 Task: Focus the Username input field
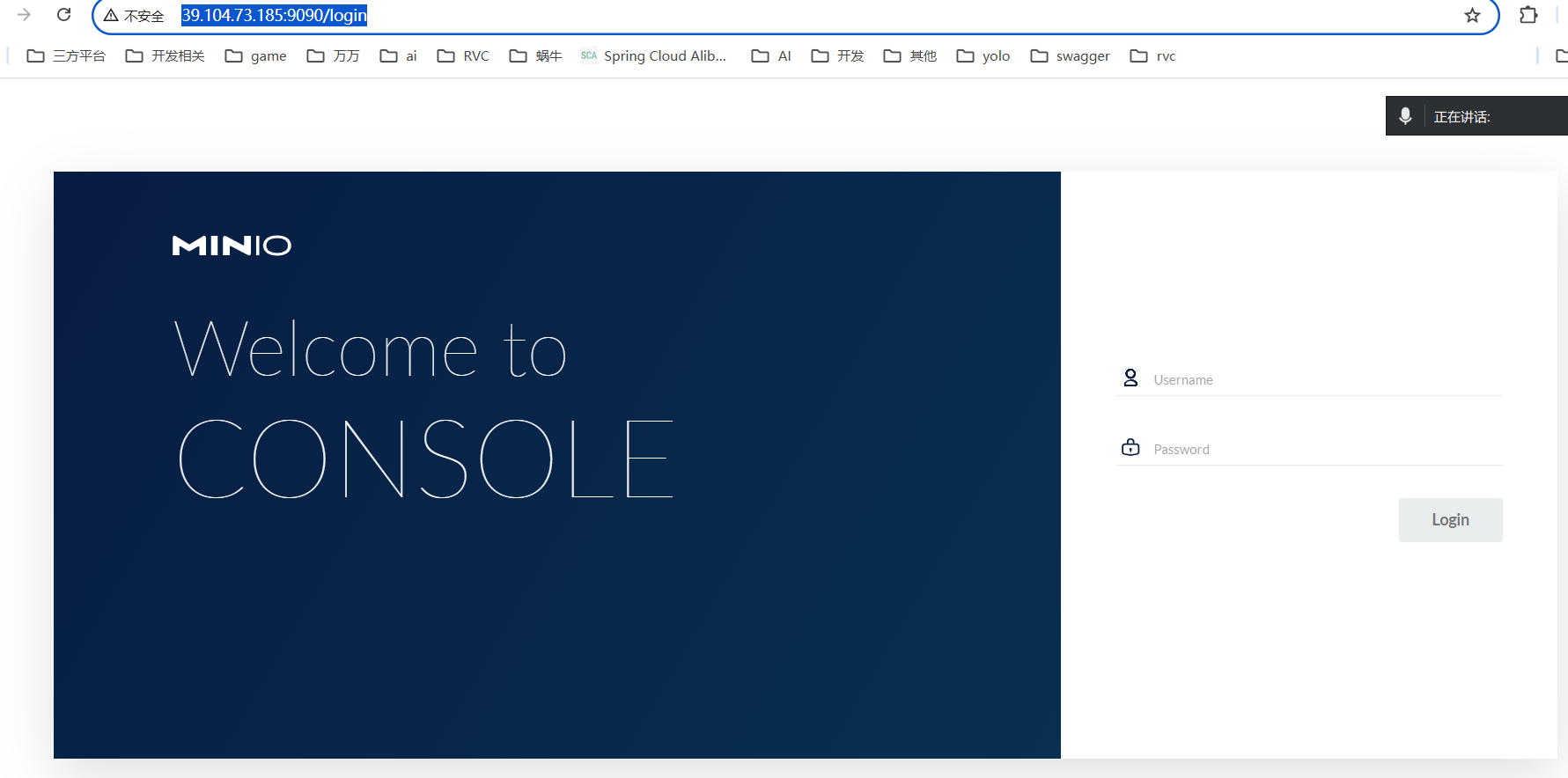click(1309, 379)
